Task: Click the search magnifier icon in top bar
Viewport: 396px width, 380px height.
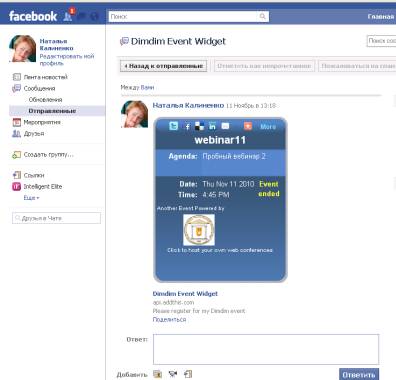Action: click(x=263, y=16)
